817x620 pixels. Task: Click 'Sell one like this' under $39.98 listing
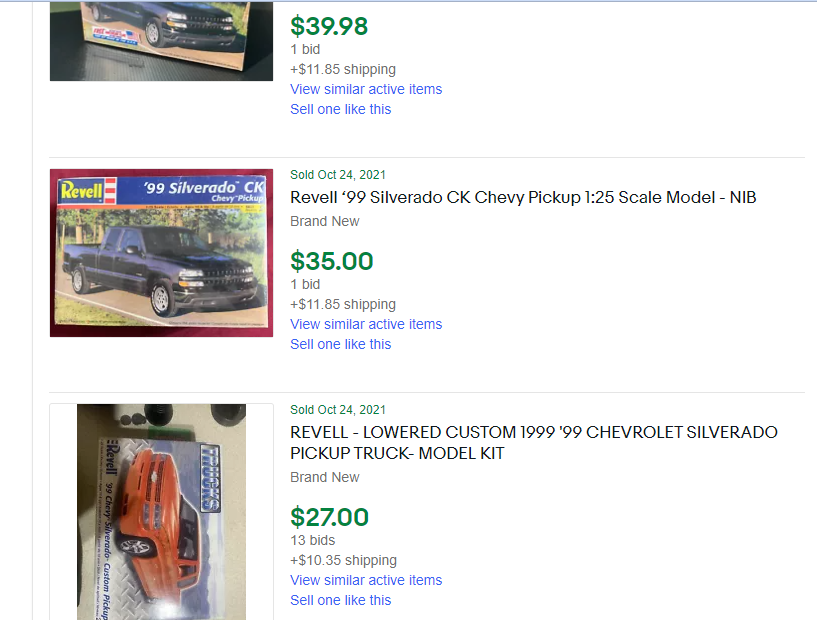point(340,109)
